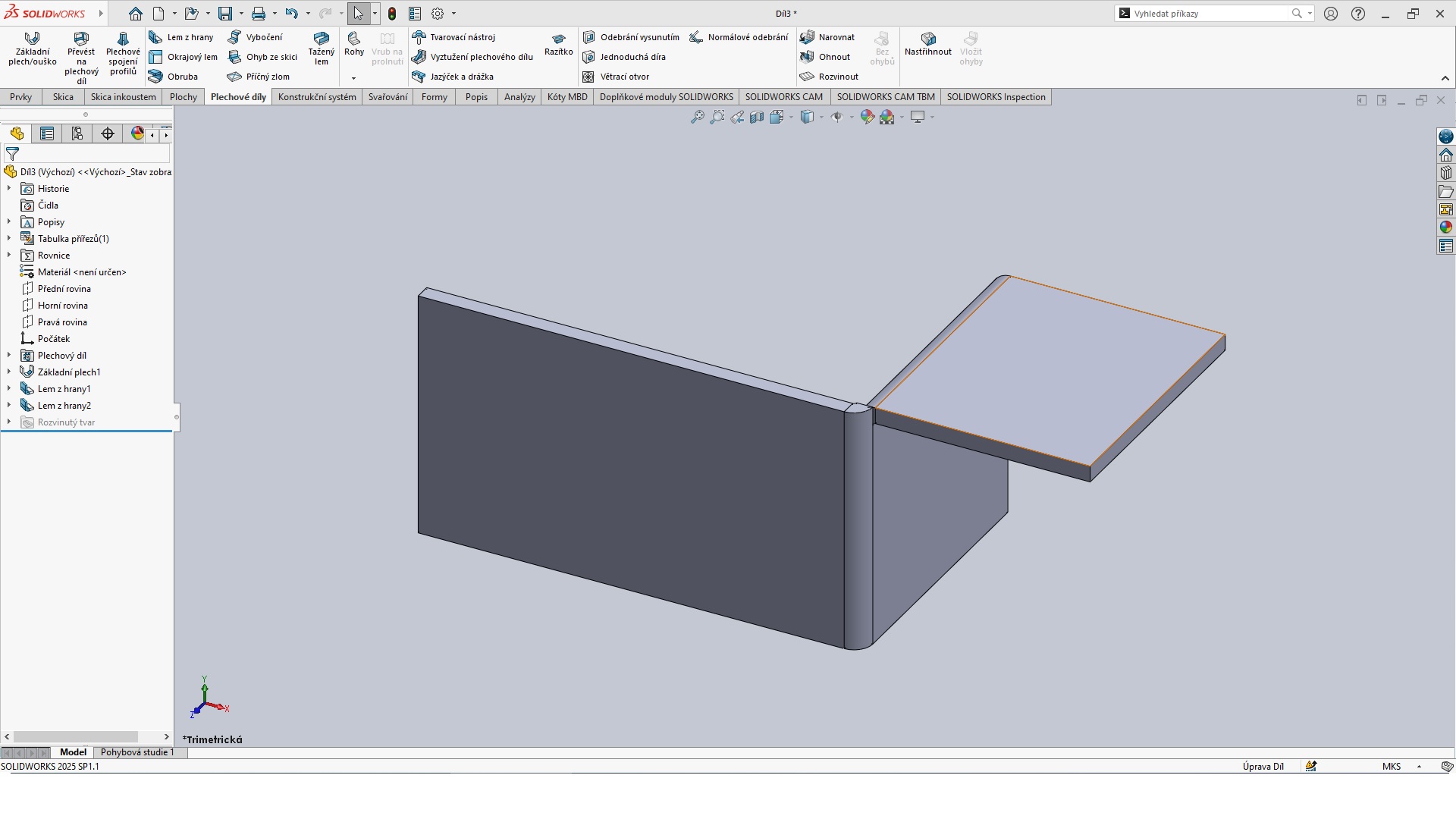Expand the Plechový díl node
This screenshot has height=819, width=1456.
[9, 356]
